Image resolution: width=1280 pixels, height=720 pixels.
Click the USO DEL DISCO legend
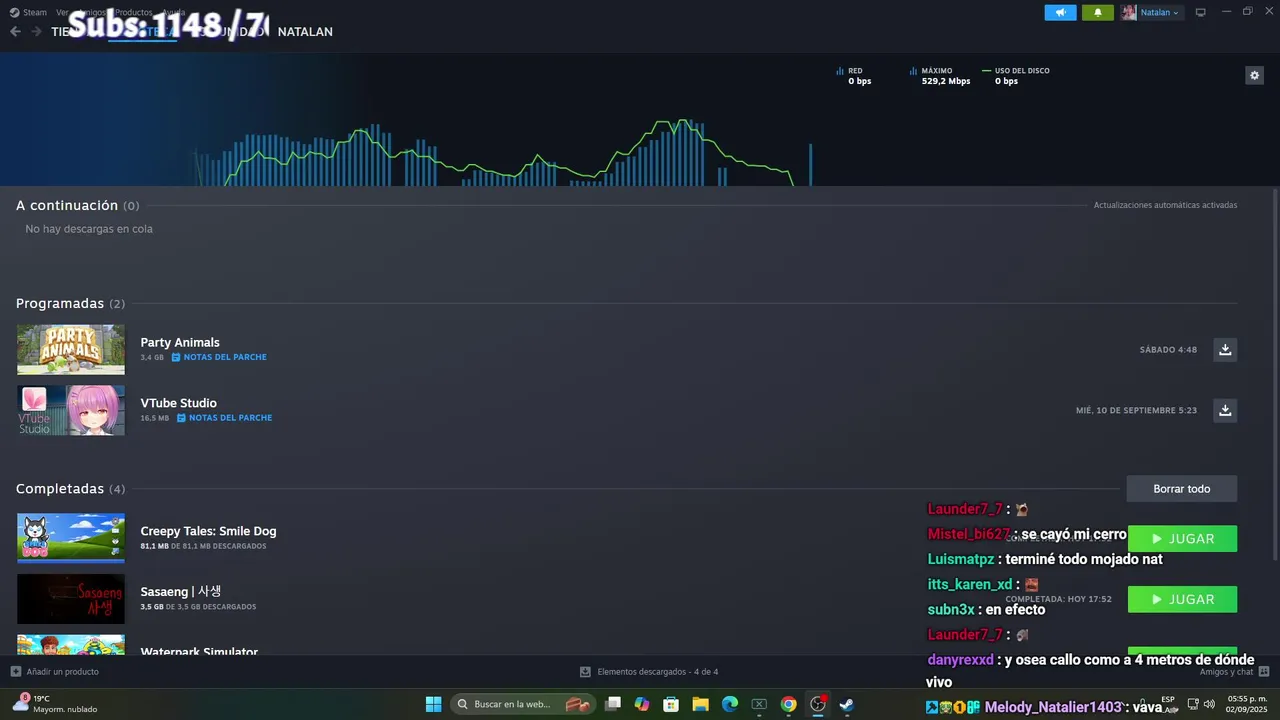tap(1016, 76)
